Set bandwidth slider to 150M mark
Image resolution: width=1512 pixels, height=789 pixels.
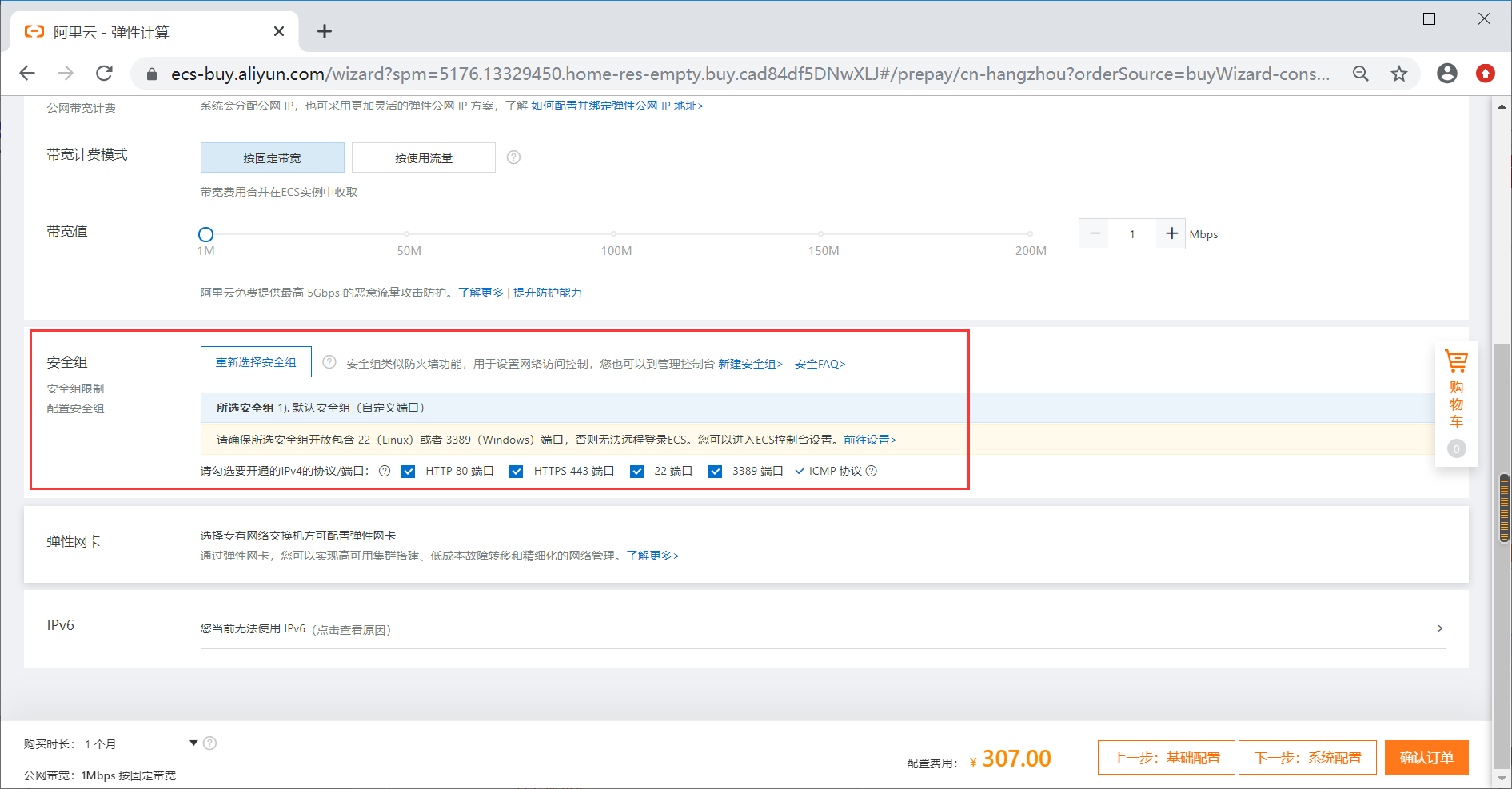(822, 234)
